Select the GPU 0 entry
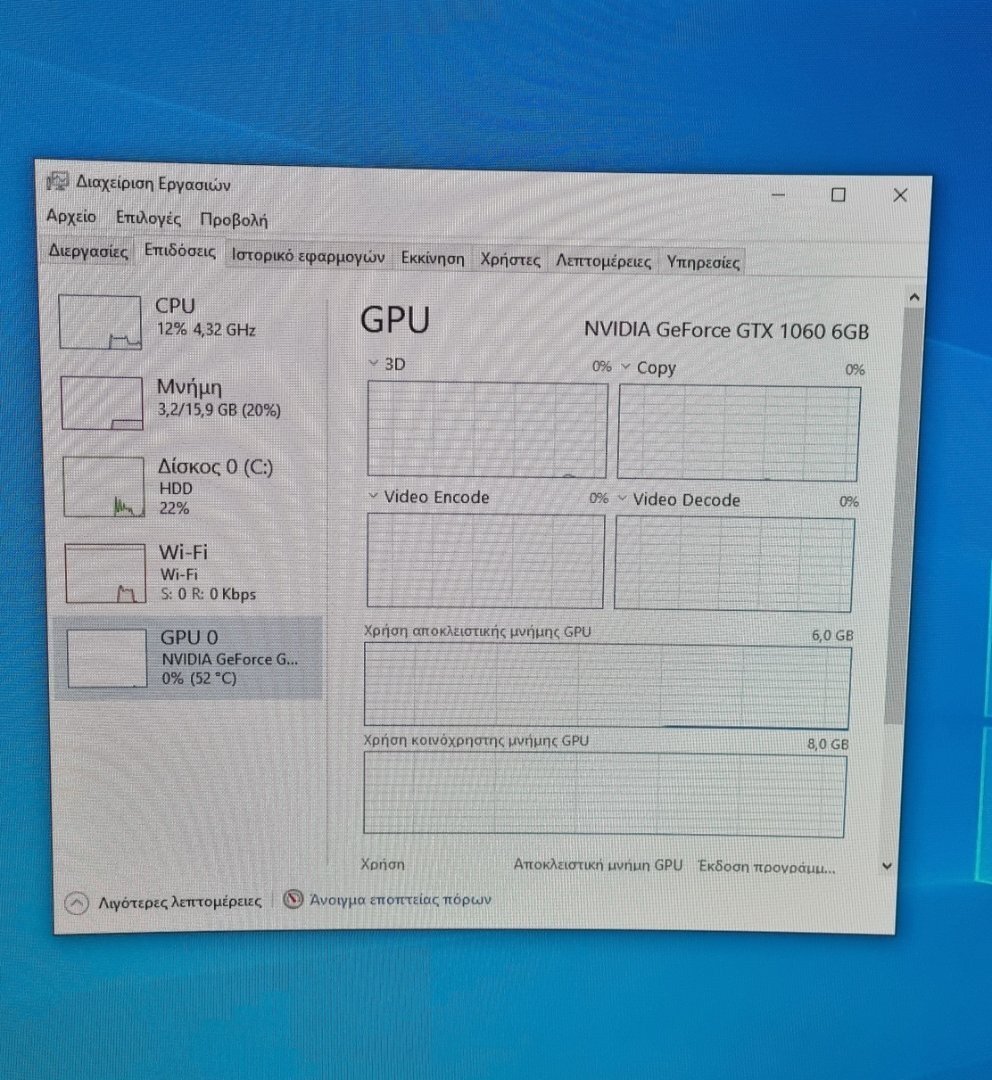Viewport: 992px width, 1080px height. point(188,658)
